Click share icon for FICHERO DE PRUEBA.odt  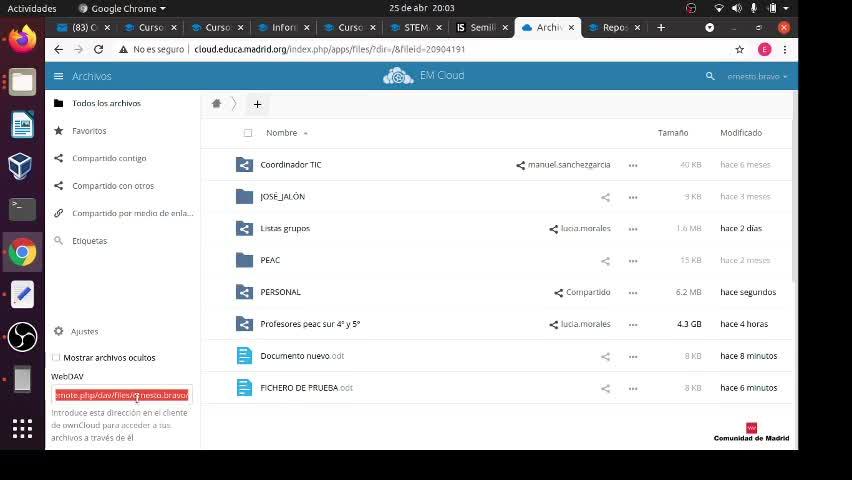coord(605,388)
